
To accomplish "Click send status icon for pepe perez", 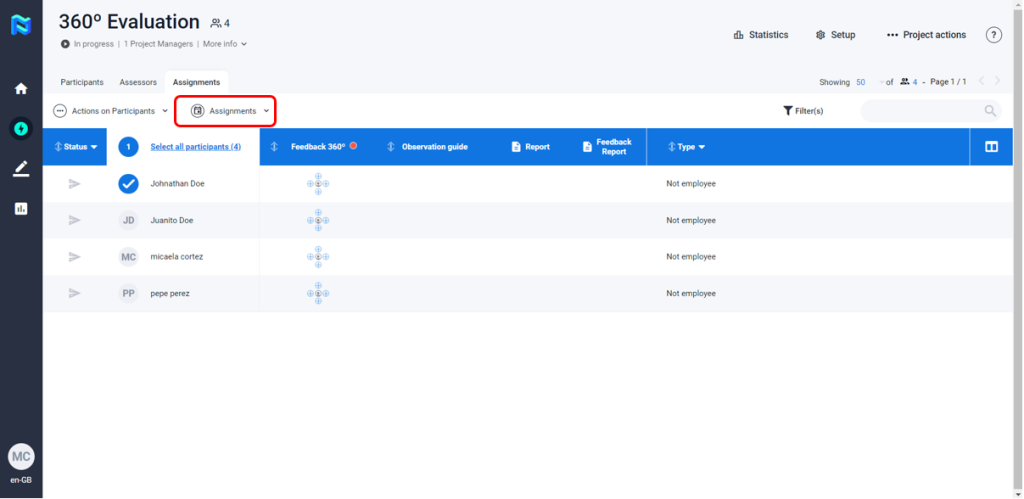I will (x=74, y=293).
